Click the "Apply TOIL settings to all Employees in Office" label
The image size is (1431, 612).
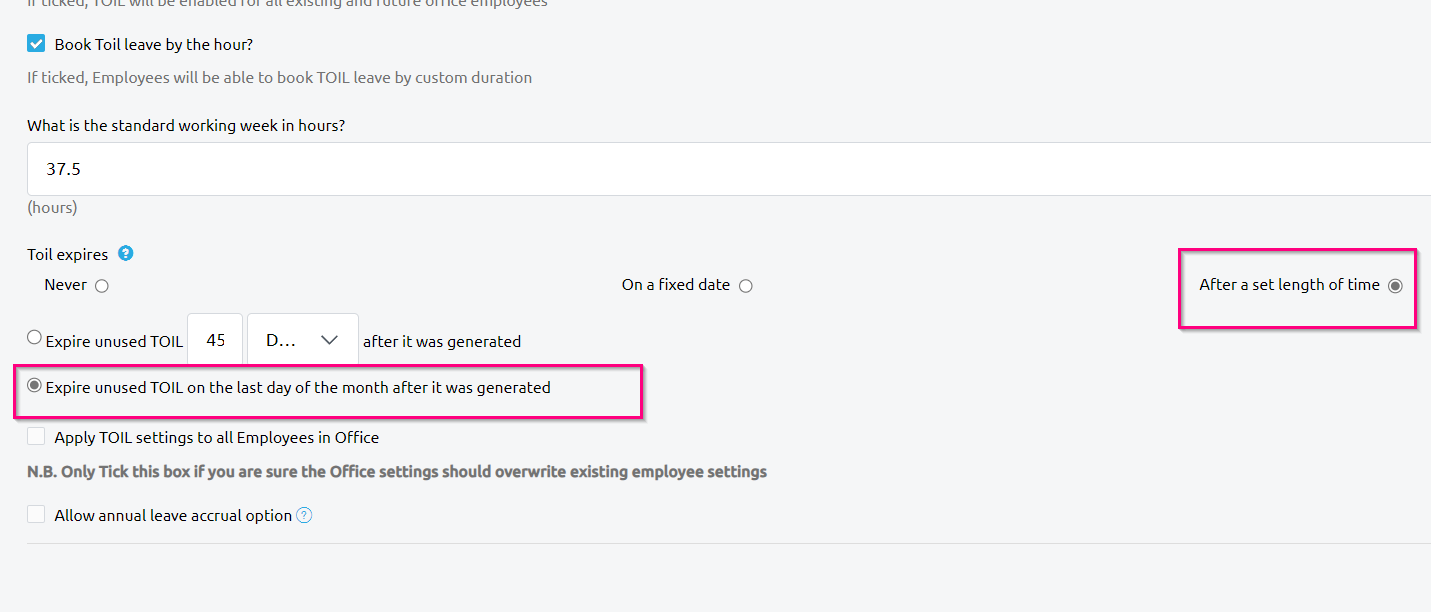coord(217,438)
